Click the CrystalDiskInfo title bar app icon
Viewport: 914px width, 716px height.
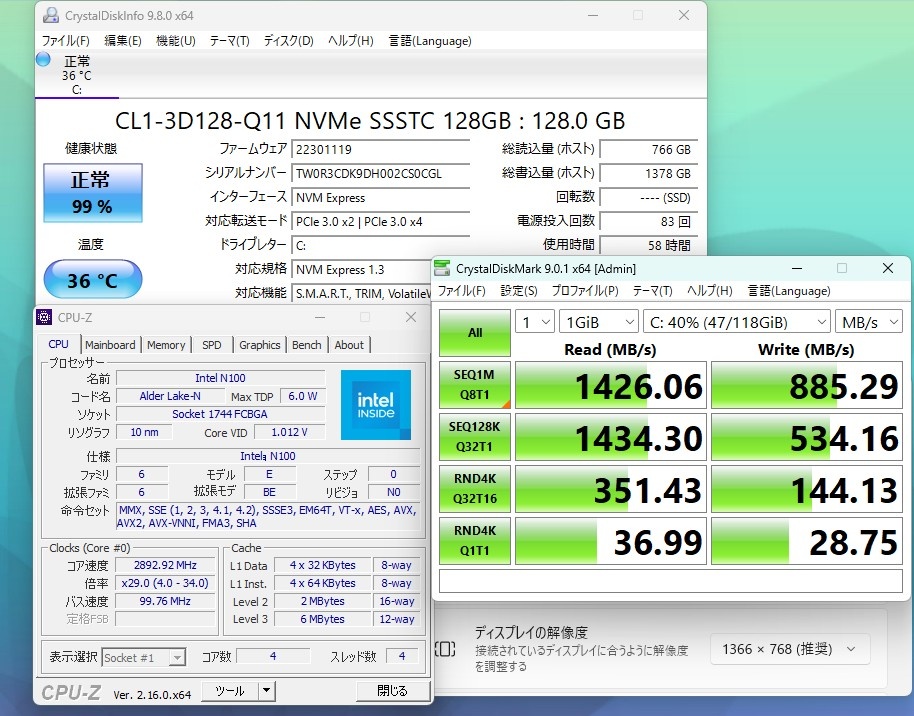tap(51, 15)
